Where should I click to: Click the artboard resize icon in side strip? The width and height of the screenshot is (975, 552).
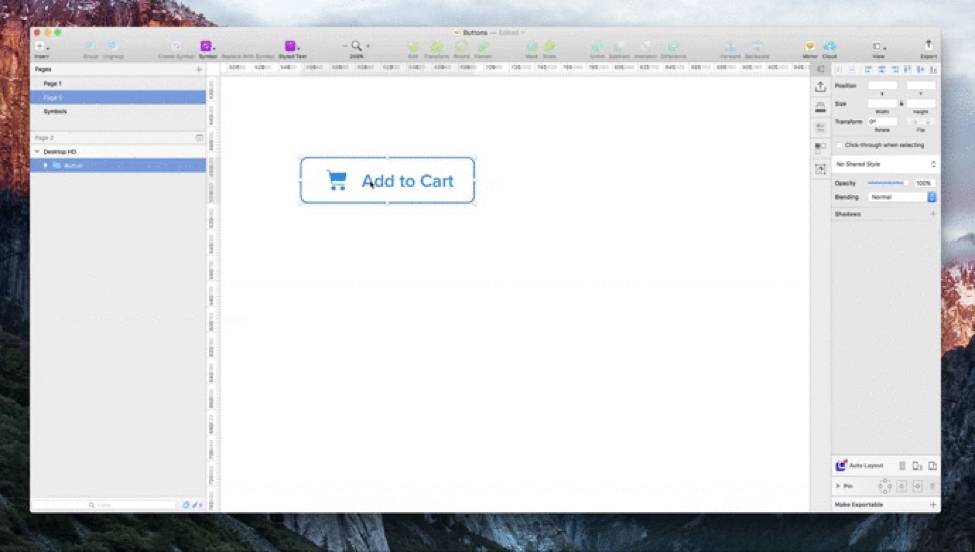(820, 168)
